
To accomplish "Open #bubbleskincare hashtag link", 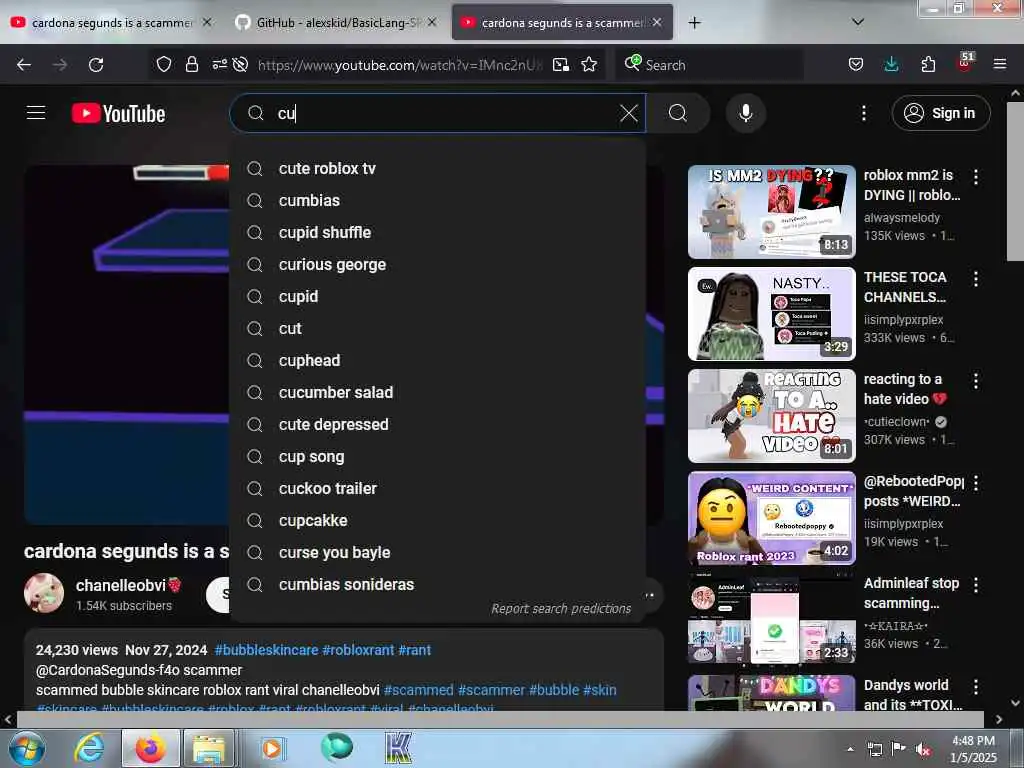I will tap(266, 650).
